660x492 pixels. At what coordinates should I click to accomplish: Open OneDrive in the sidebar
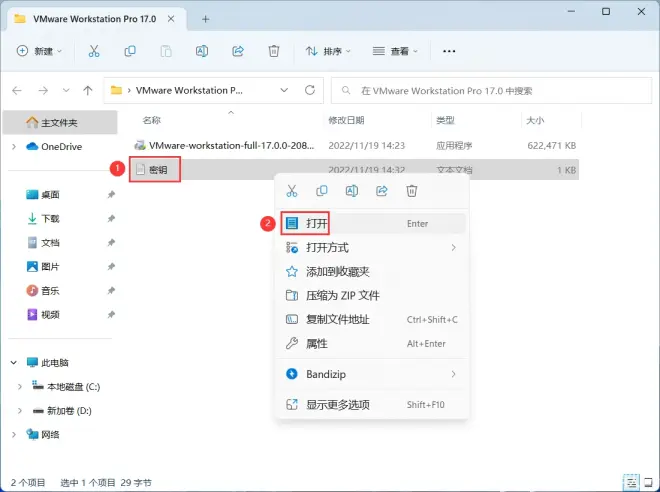[x=54, y=146]
